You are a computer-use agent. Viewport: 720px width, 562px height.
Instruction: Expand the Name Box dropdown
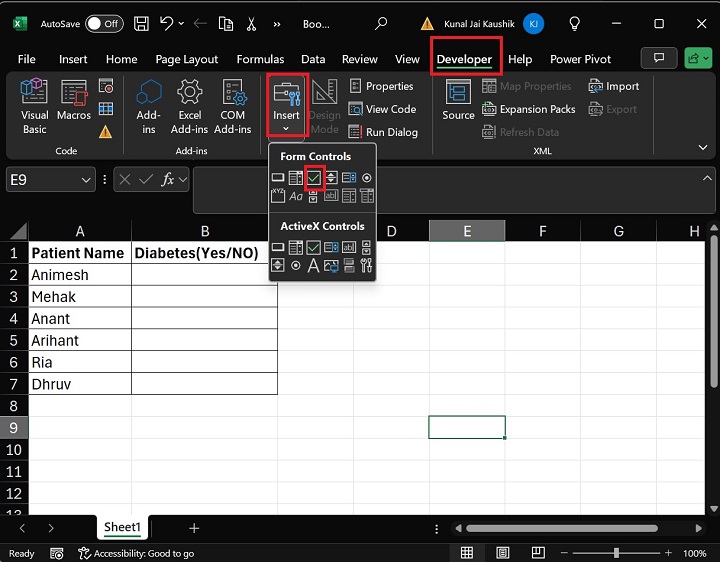[x=86, y=180]
